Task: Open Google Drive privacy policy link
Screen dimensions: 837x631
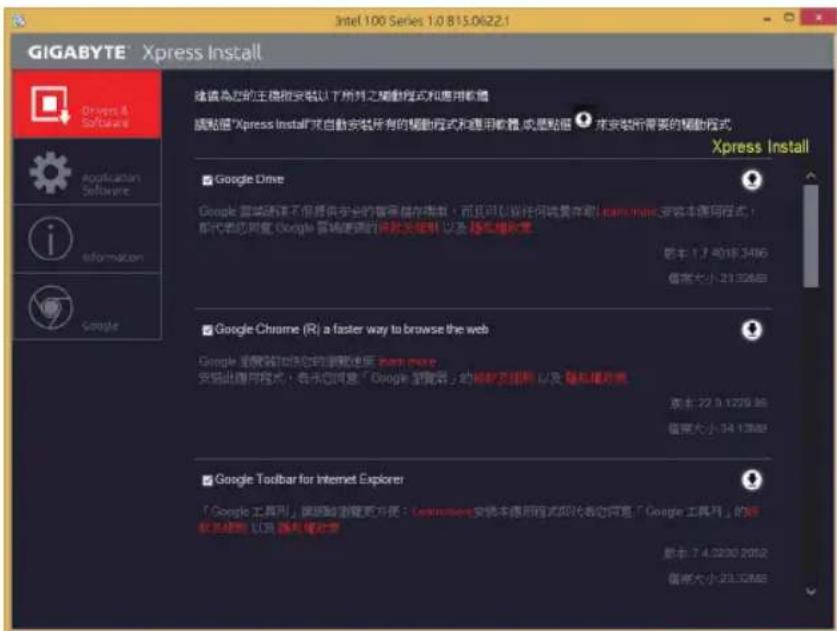Action: coord(501,228)
